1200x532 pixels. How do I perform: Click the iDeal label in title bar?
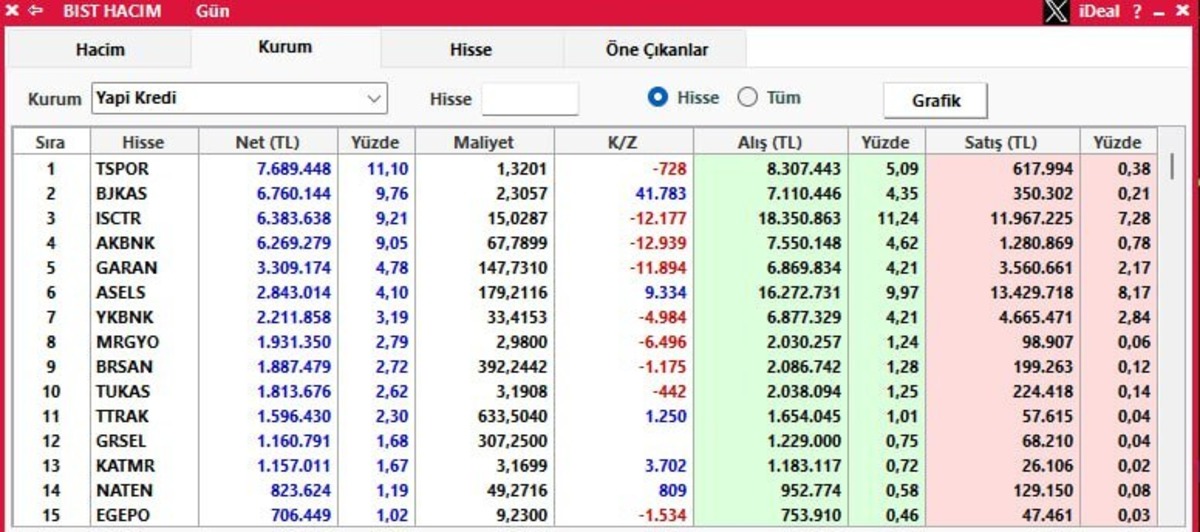1099,12
